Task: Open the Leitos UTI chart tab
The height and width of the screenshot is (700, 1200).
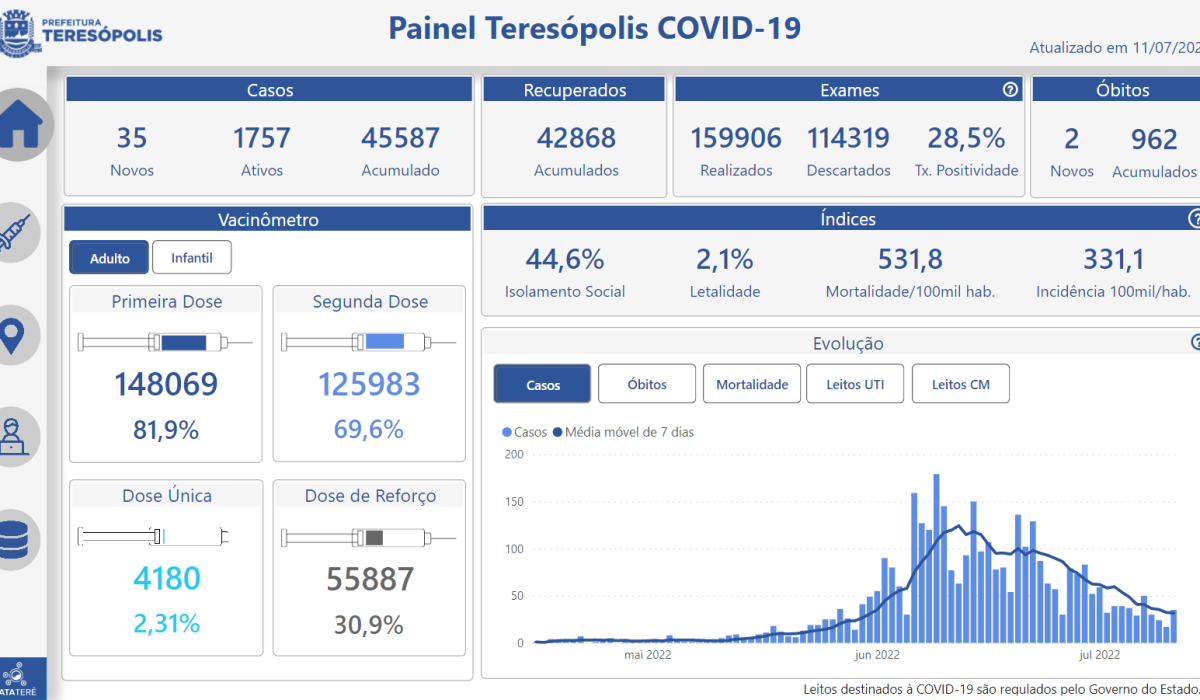Action: [855, 384]
